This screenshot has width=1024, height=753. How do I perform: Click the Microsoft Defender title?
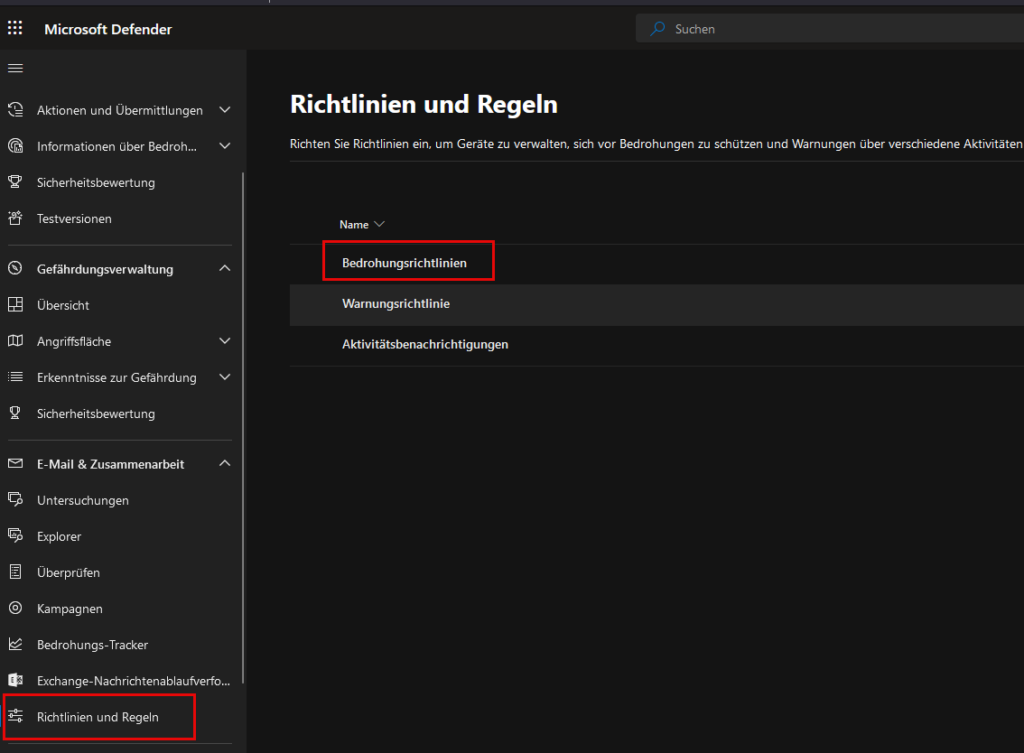coord(108,29)
